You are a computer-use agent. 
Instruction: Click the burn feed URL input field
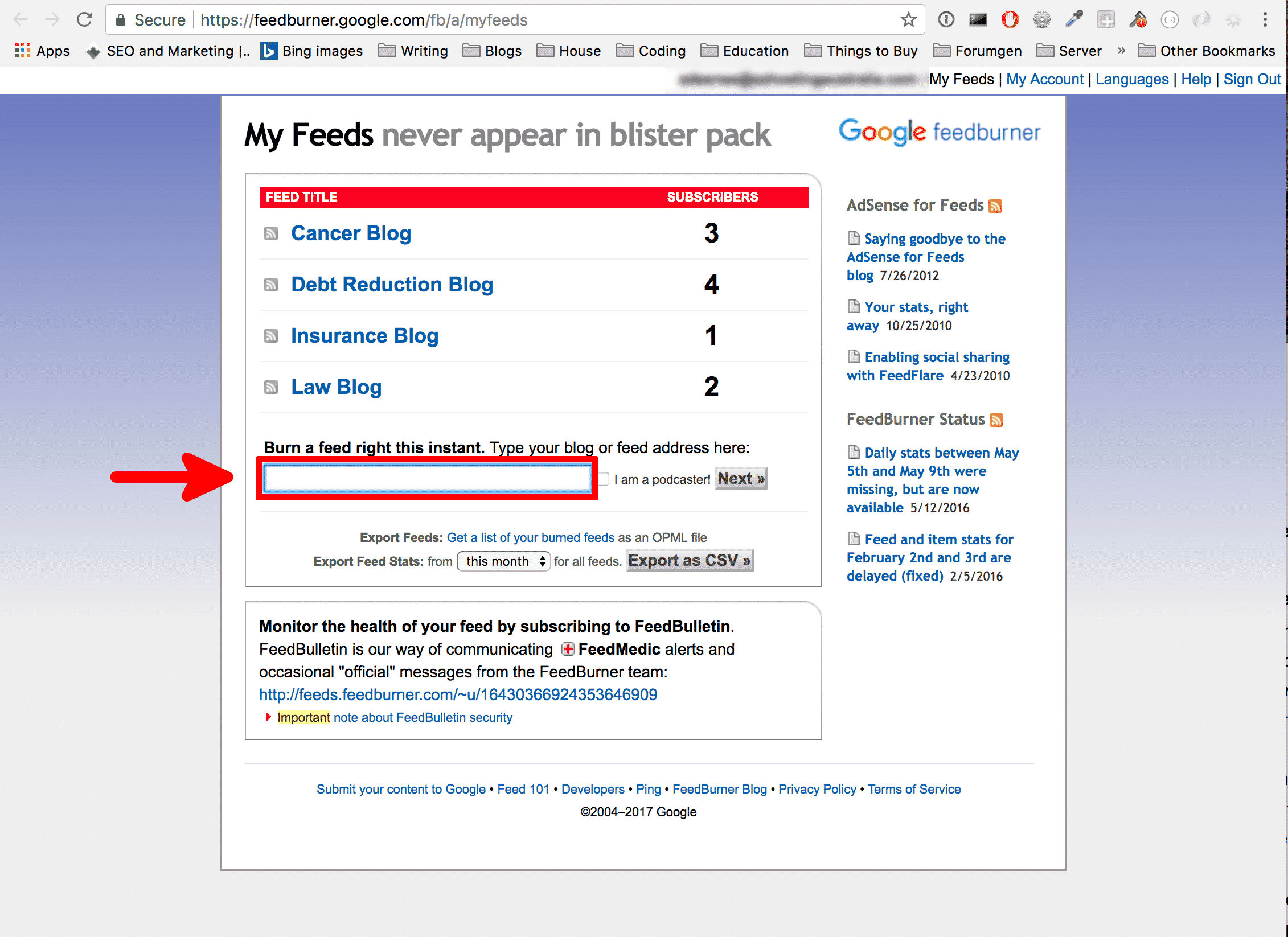point(429,478)
